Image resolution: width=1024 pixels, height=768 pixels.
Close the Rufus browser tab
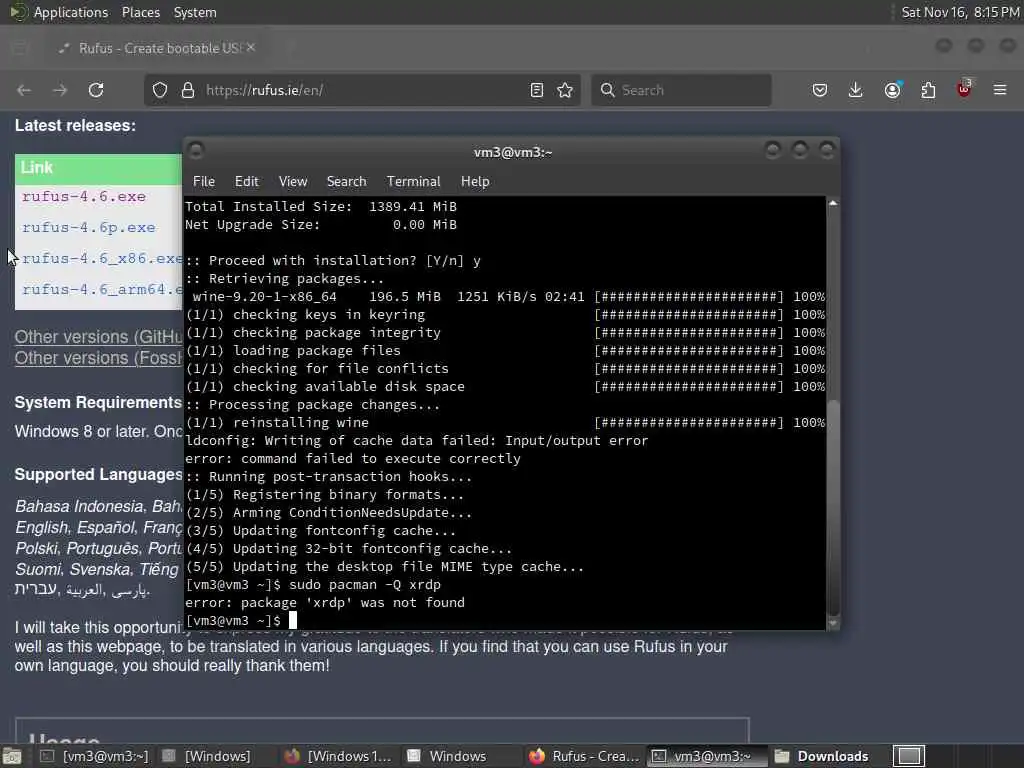[251, 48]
